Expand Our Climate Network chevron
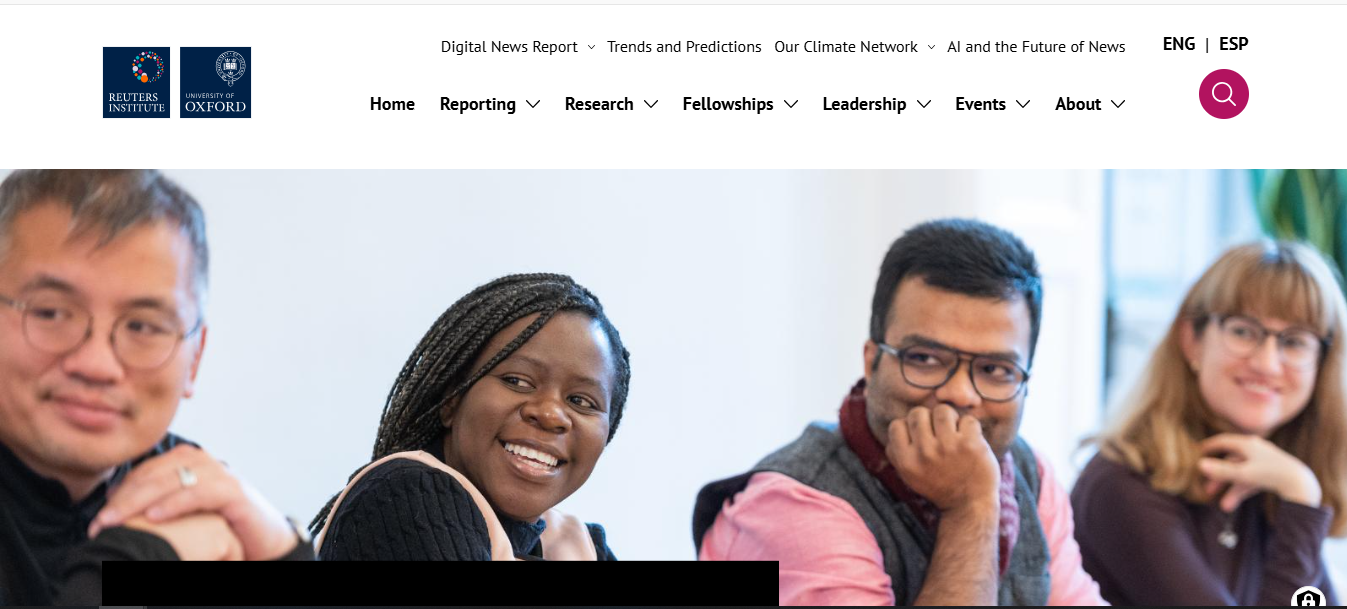Viewport: 1347px width, 609px height. (931, 47)
